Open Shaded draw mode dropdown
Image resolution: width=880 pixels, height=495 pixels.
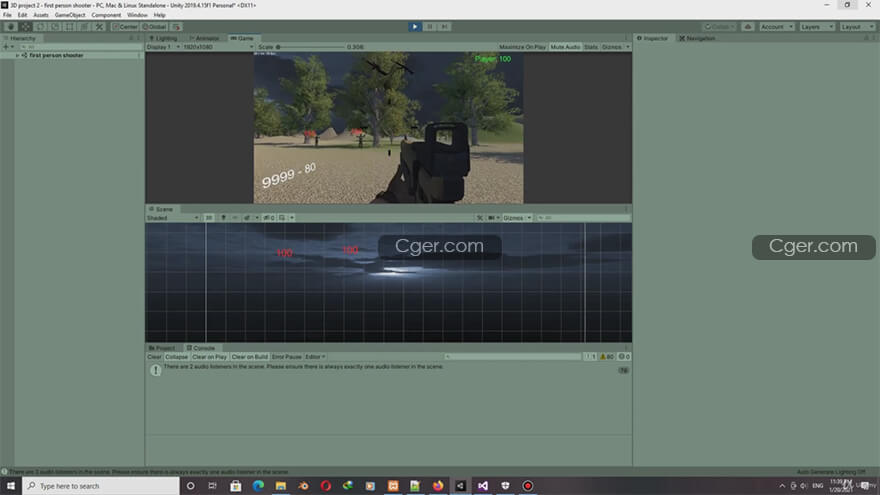coord(173,218)
